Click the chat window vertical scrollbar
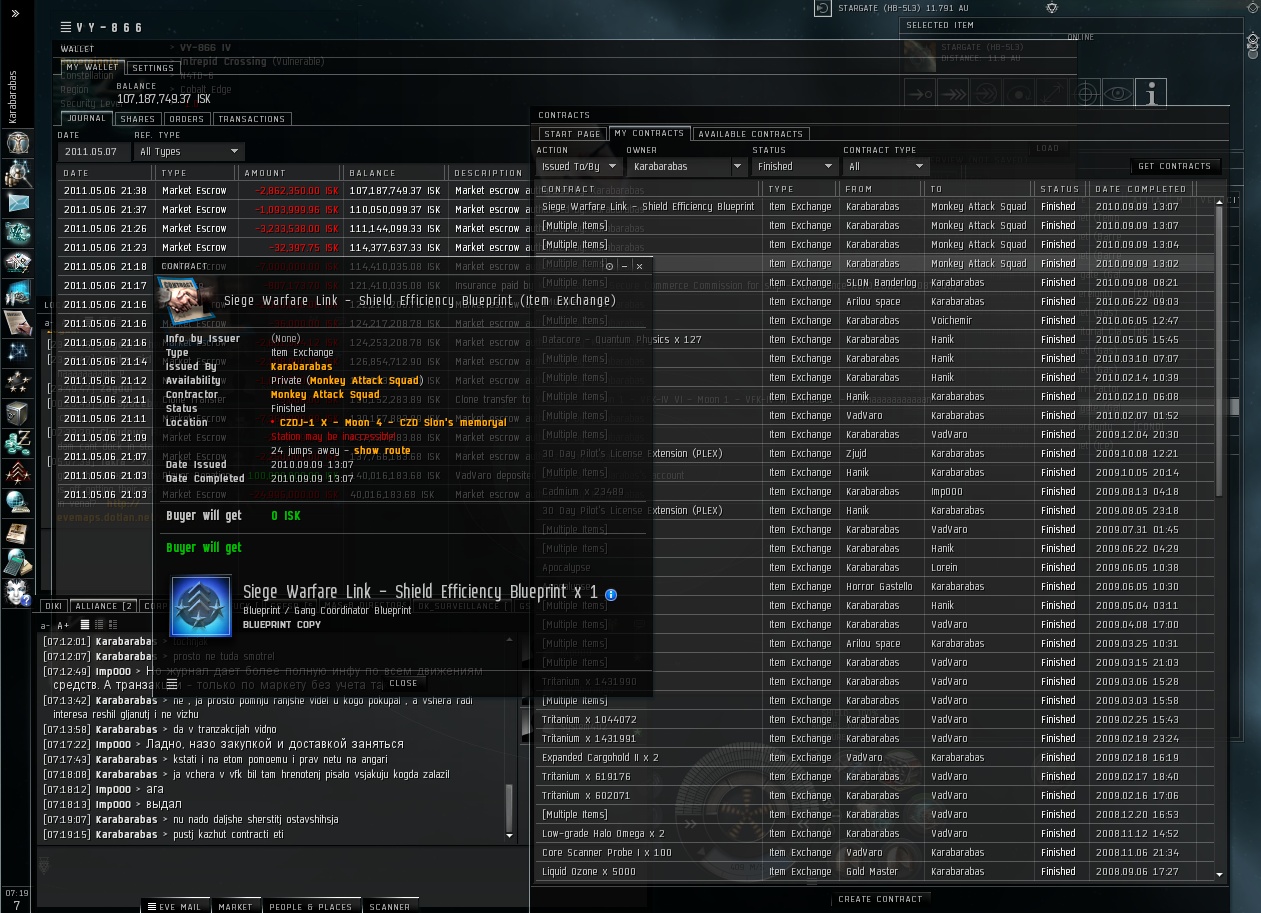The image size is (1261, 913). click(x=511, y=807)
